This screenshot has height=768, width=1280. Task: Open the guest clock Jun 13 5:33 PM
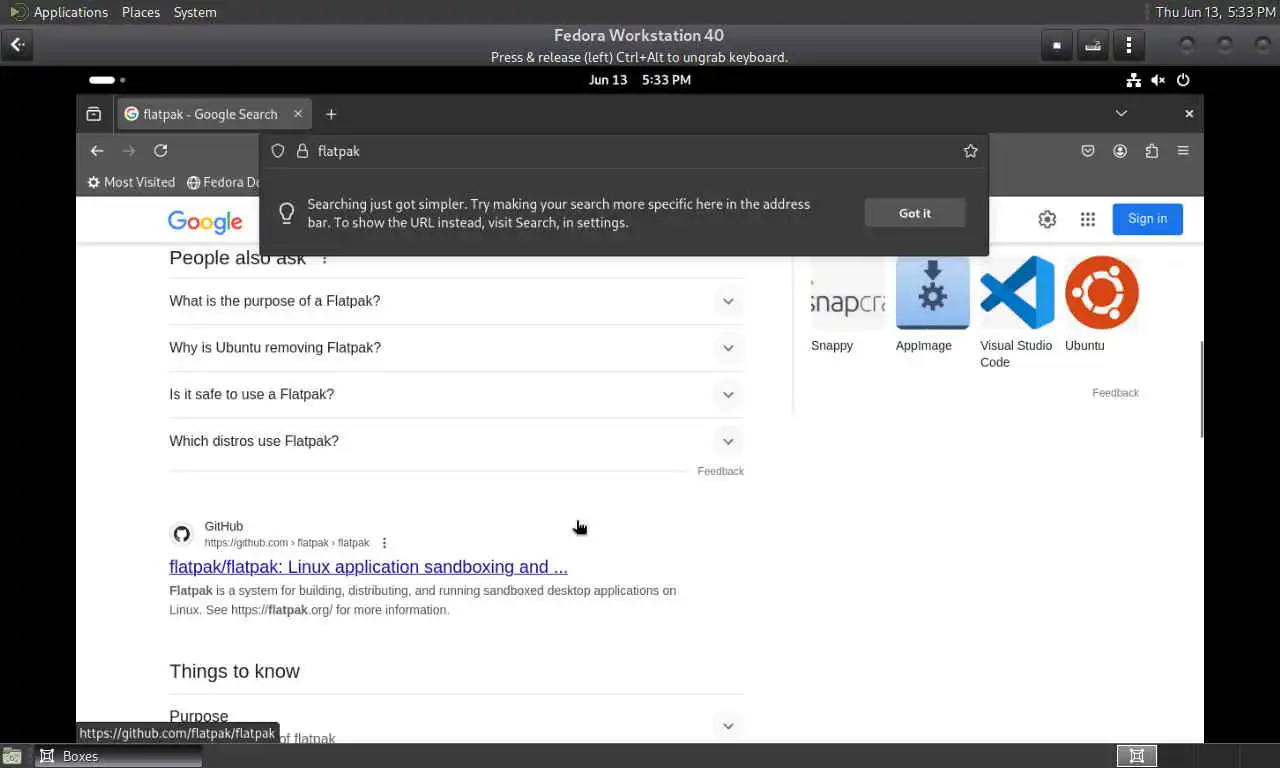click(640, 80)
